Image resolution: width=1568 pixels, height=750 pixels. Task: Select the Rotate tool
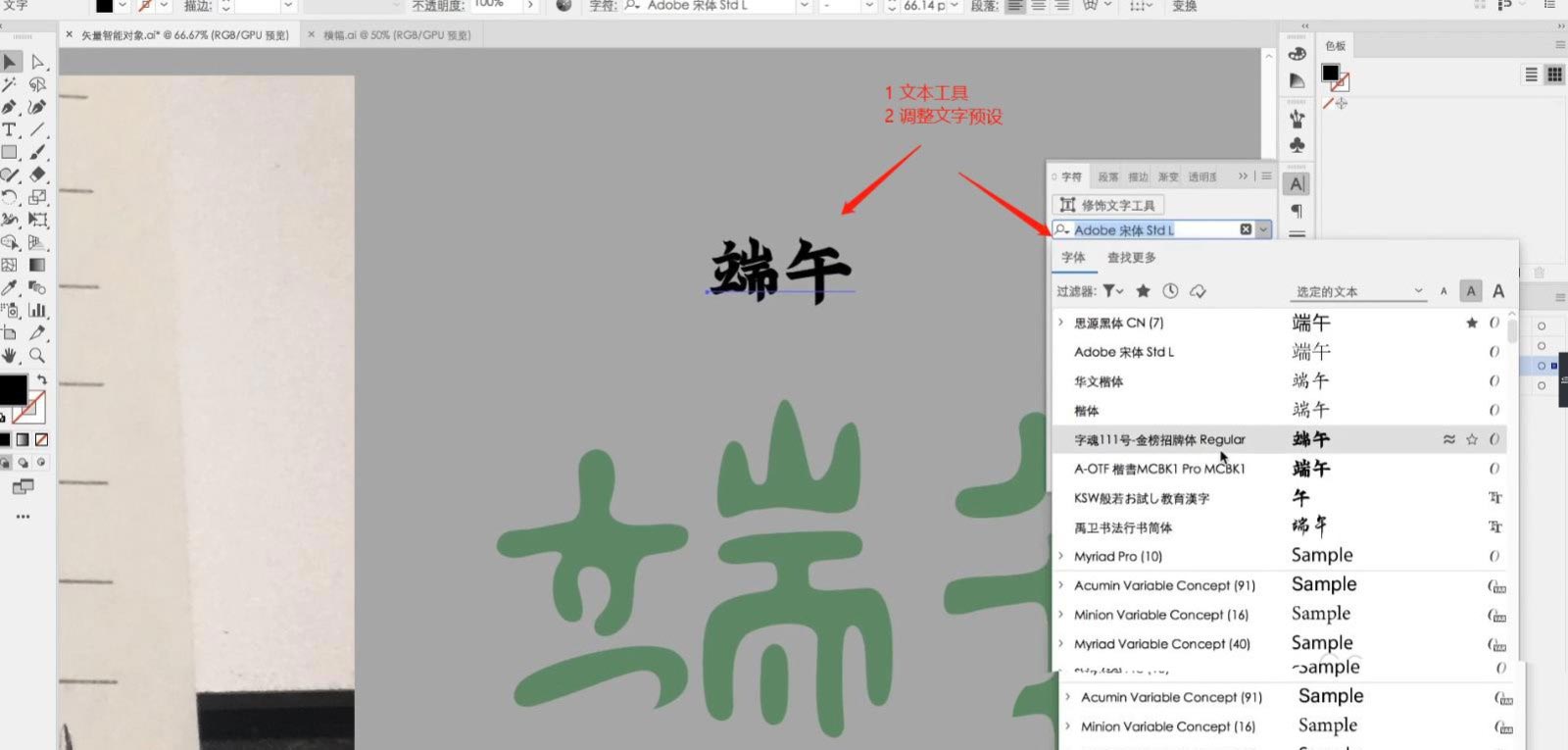pos(10,197)
